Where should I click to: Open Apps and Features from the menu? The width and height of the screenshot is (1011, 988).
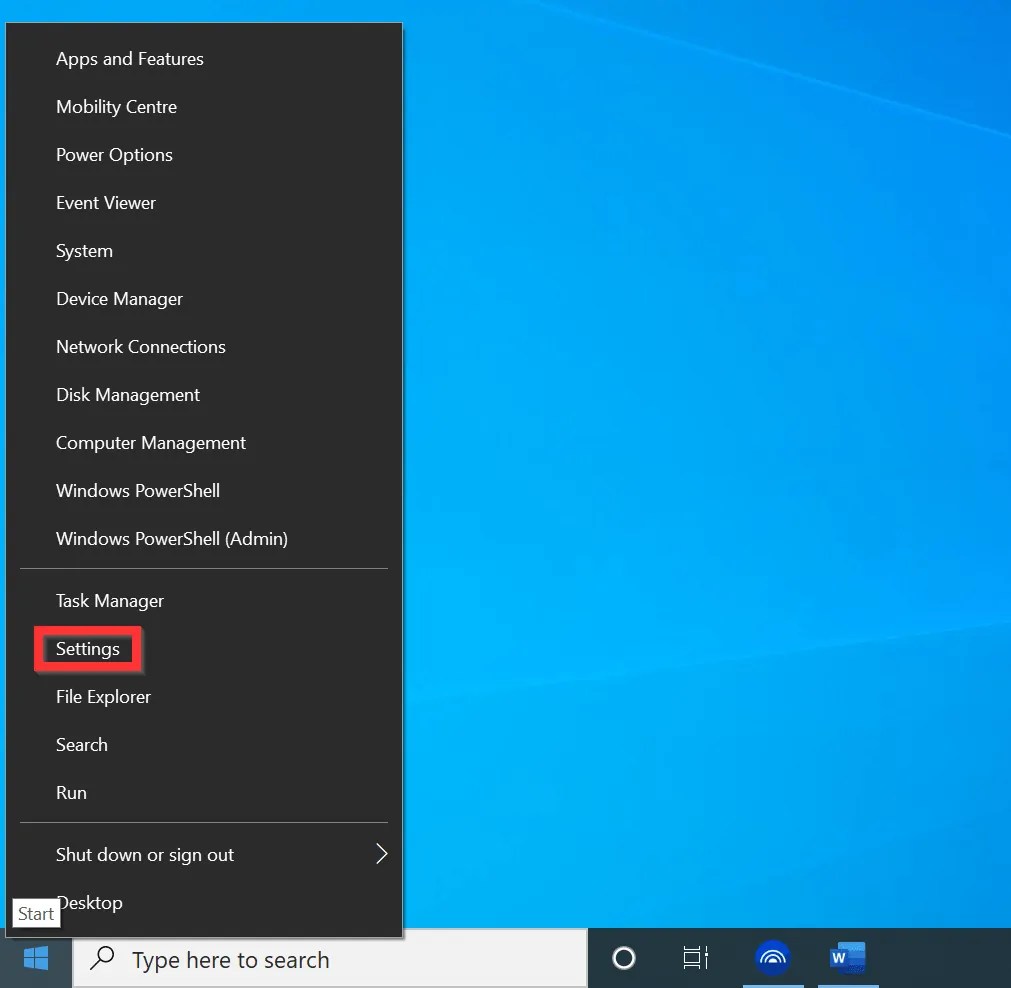click(204, 59)
